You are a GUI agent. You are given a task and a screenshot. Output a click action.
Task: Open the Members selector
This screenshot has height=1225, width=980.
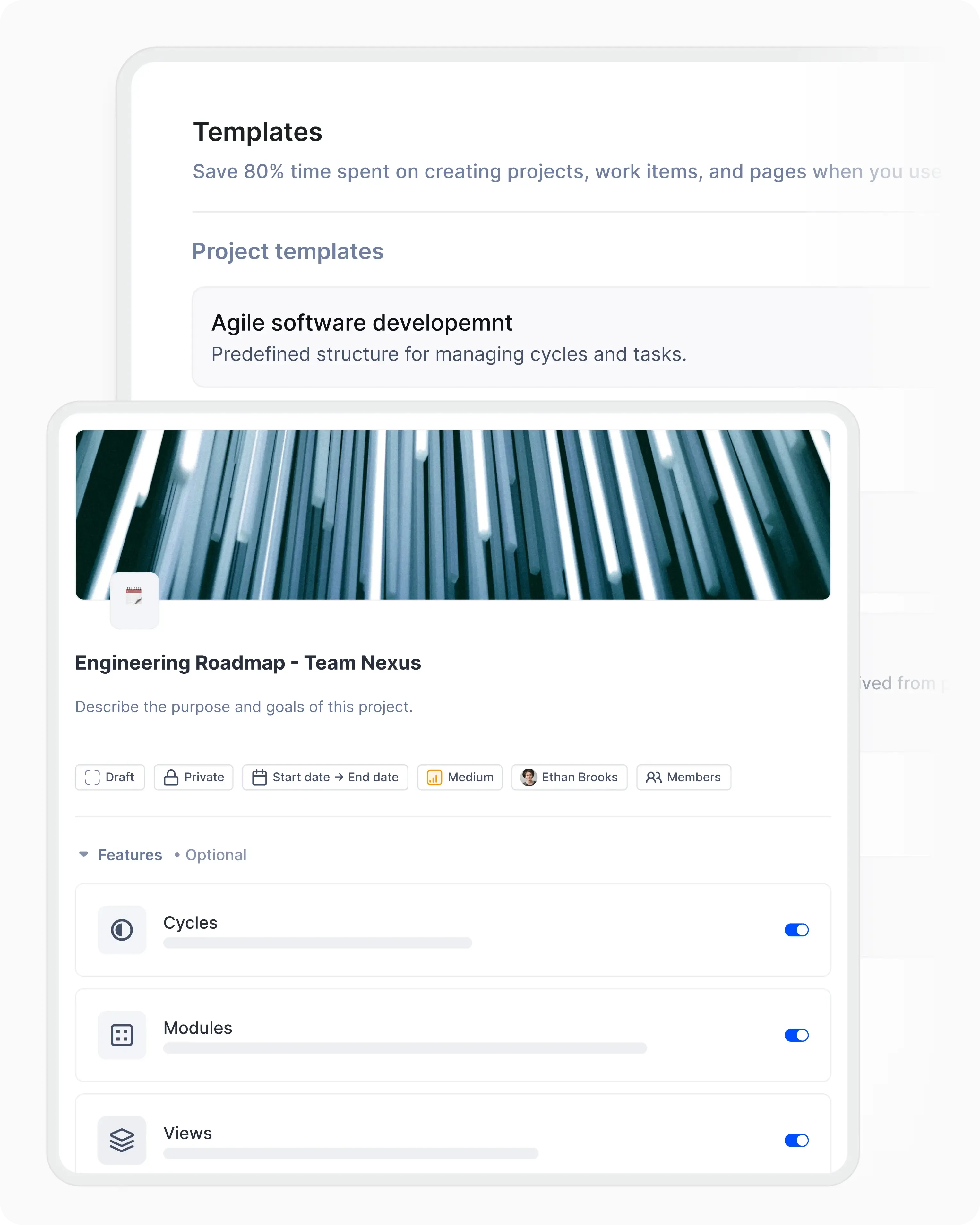[683, 777]
